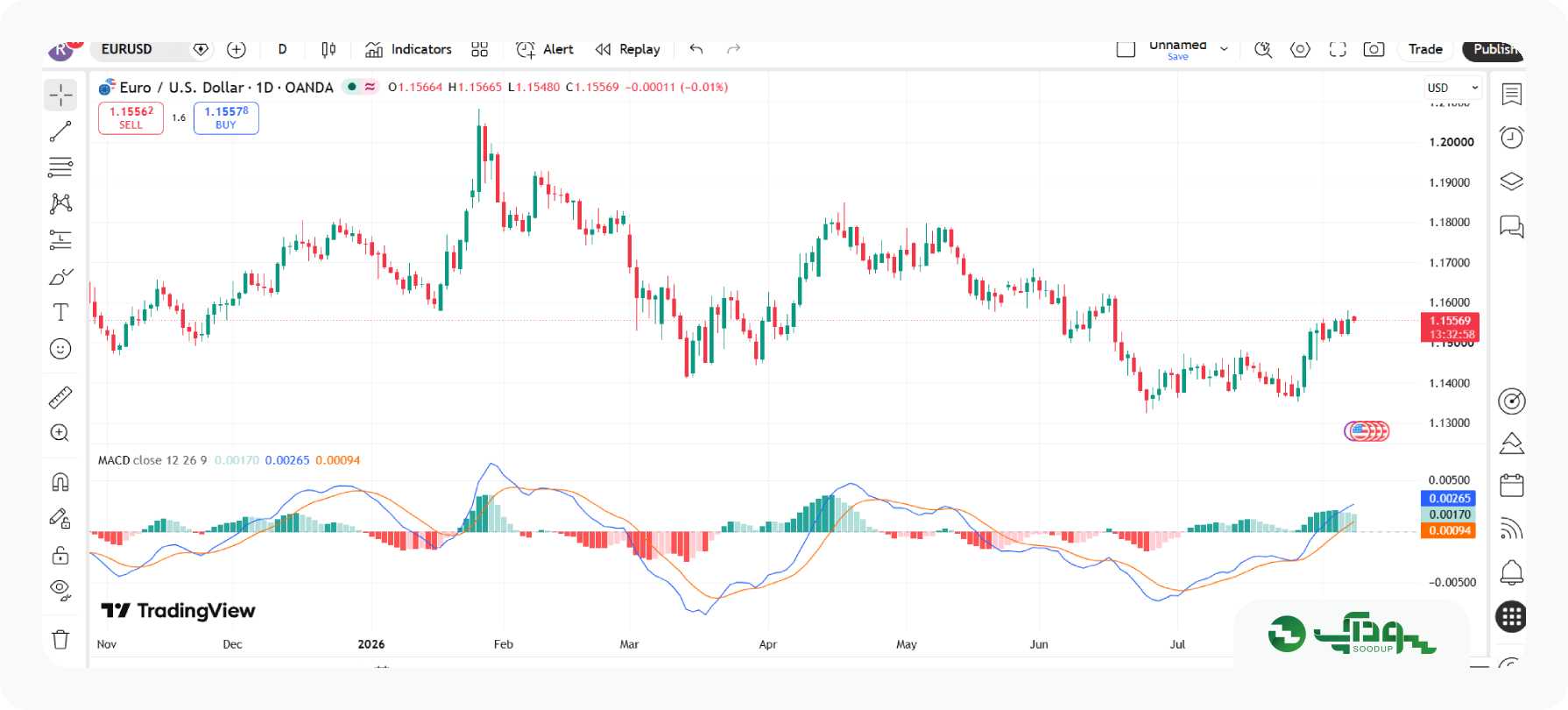Open the Trade panel

click(1425, 49)
